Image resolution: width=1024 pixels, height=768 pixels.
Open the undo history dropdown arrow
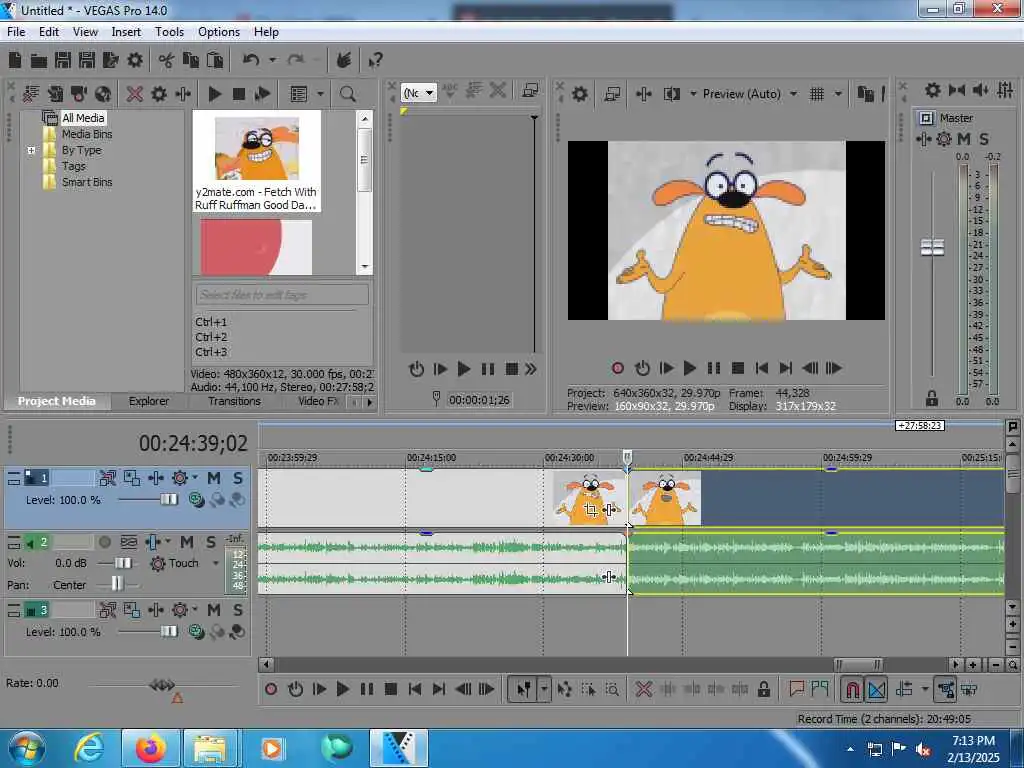272,60
